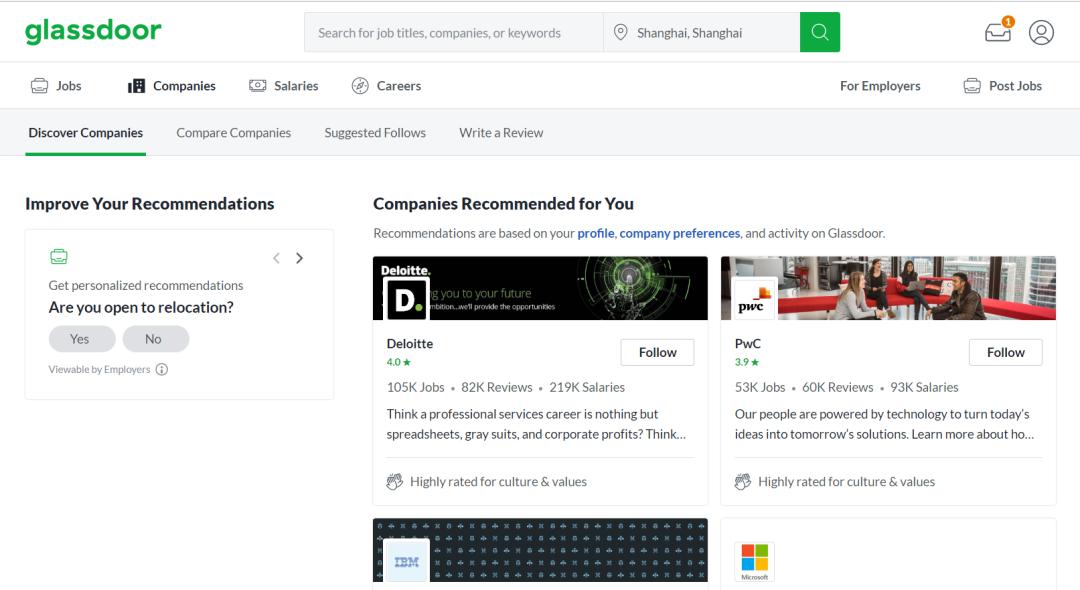Image resolution: width=1080 pixels, height=590 pixels.
Task: Answer No to relocation question
Action: point(153,339)
